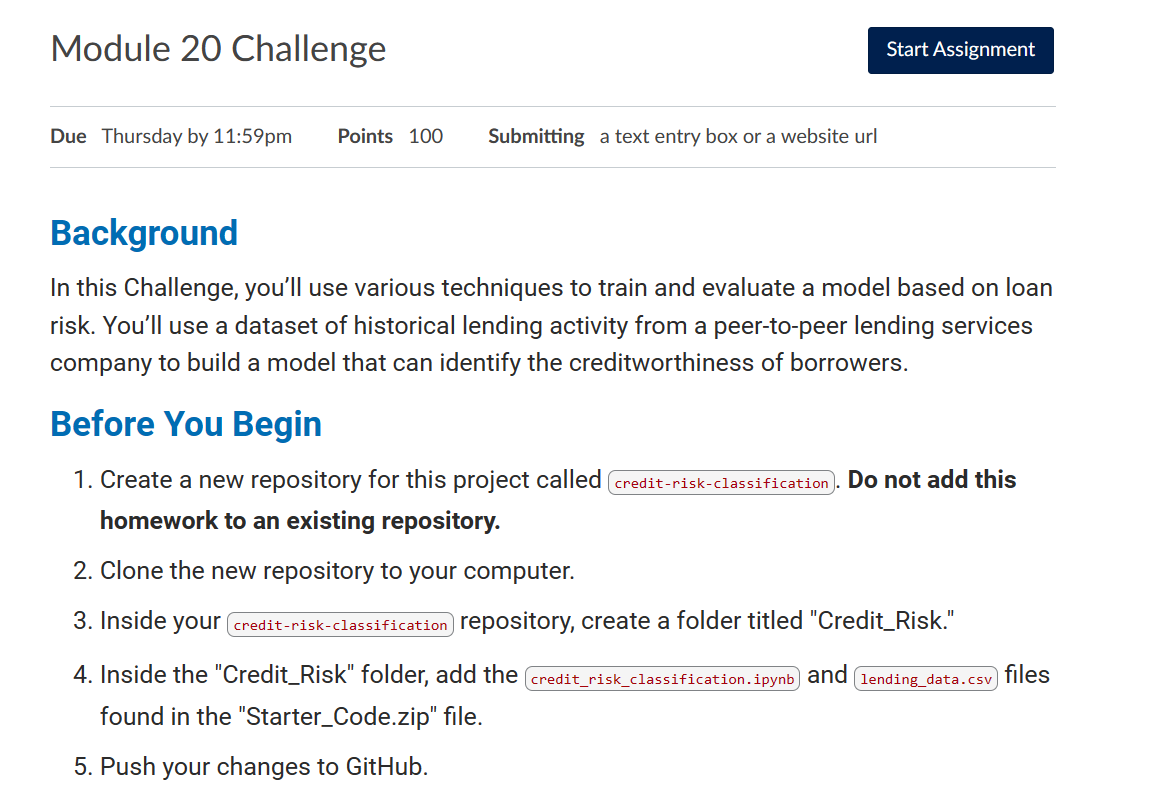This screenshot has width=1152, height=798.
Task: Click the Start Assignment button
Action: pos(960,50)
